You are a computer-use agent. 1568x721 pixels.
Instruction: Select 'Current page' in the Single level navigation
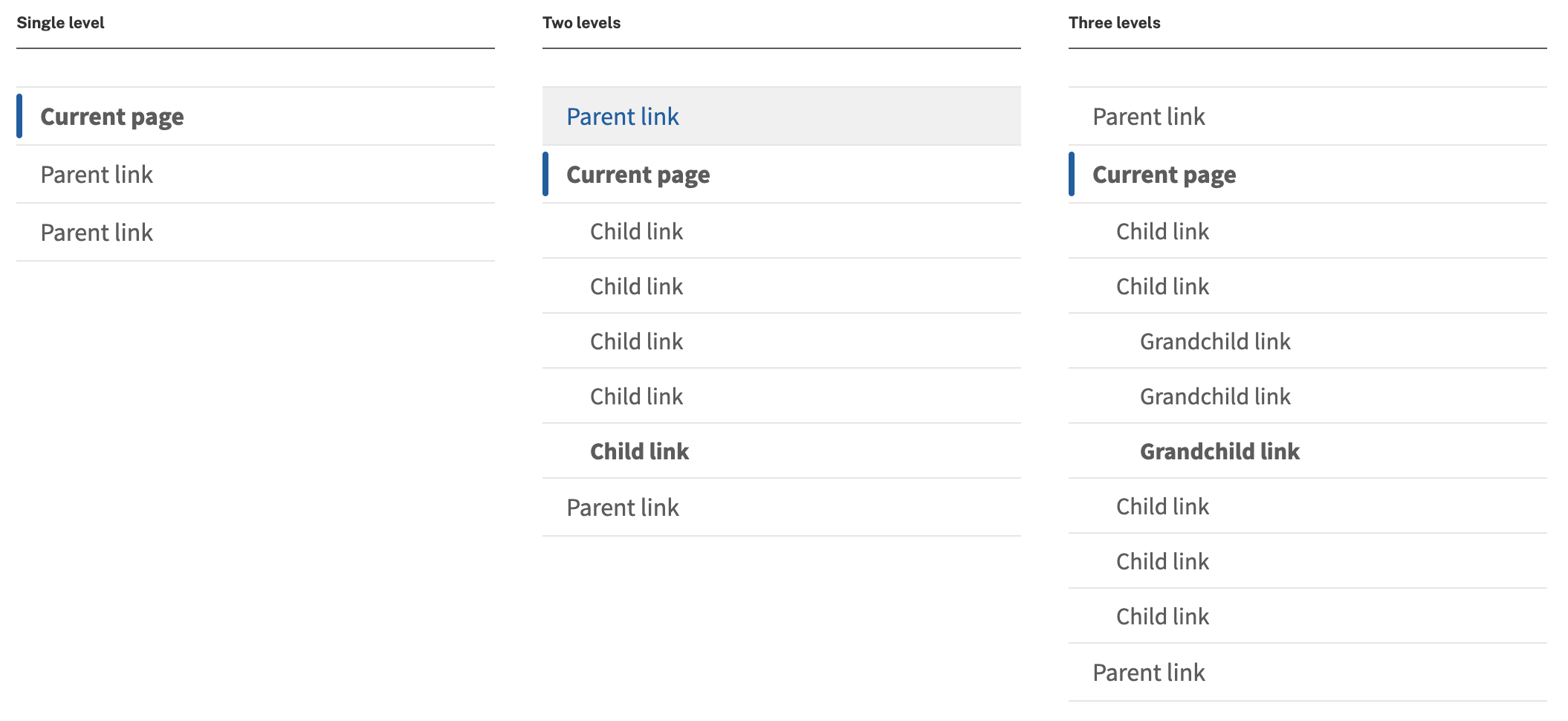(x=111, y=117)
